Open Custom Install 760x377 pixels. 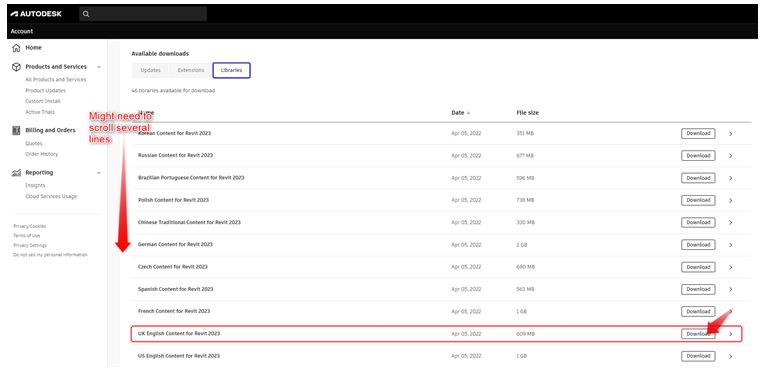[43, 101]
